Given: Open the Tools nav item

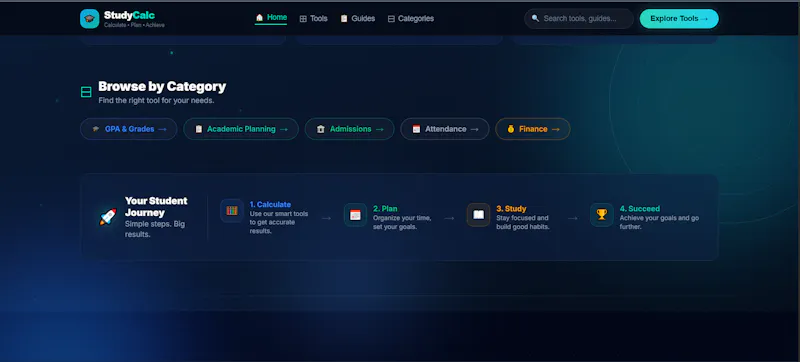Looking at the screenshot, I should tap(313, 18).
